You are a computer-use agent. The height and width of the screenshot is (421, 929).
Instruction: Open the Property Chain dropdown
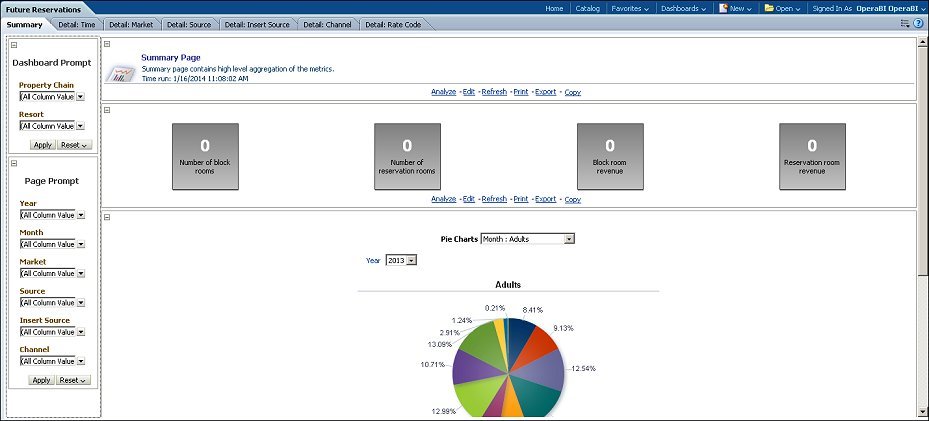coord(80,97)
